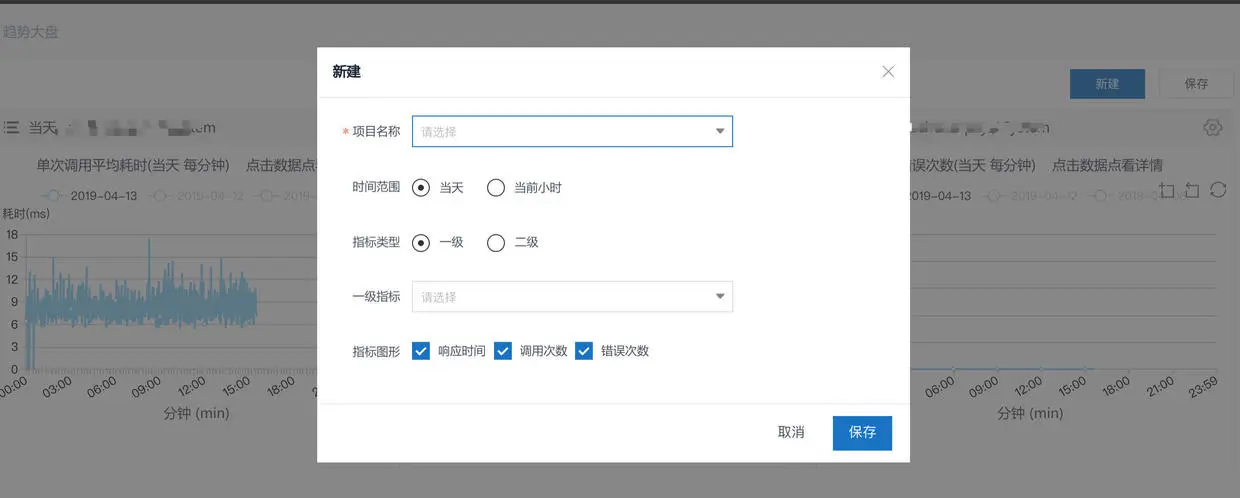Choose 一级 indicator type

click(421, 242)
